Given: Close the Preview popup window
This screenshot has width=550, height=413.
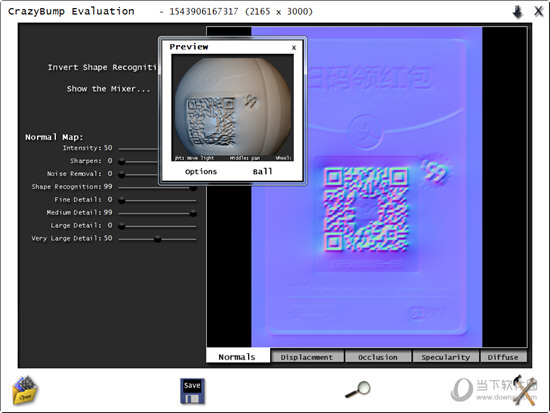Looking at the screenshot, I should point(294,47).
